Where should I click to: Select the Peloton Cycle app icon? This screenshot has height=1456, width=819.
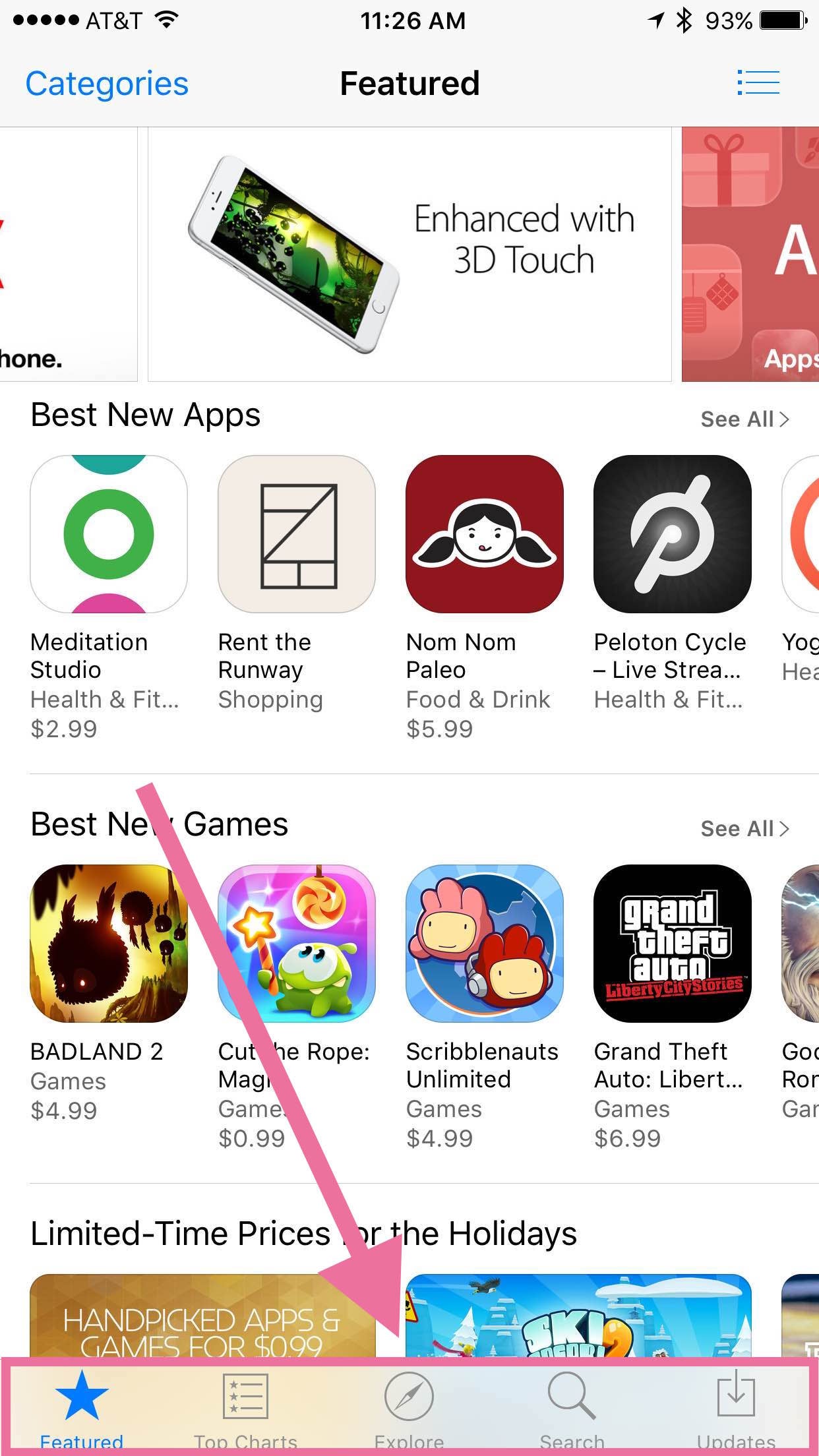tap(673, 534)
